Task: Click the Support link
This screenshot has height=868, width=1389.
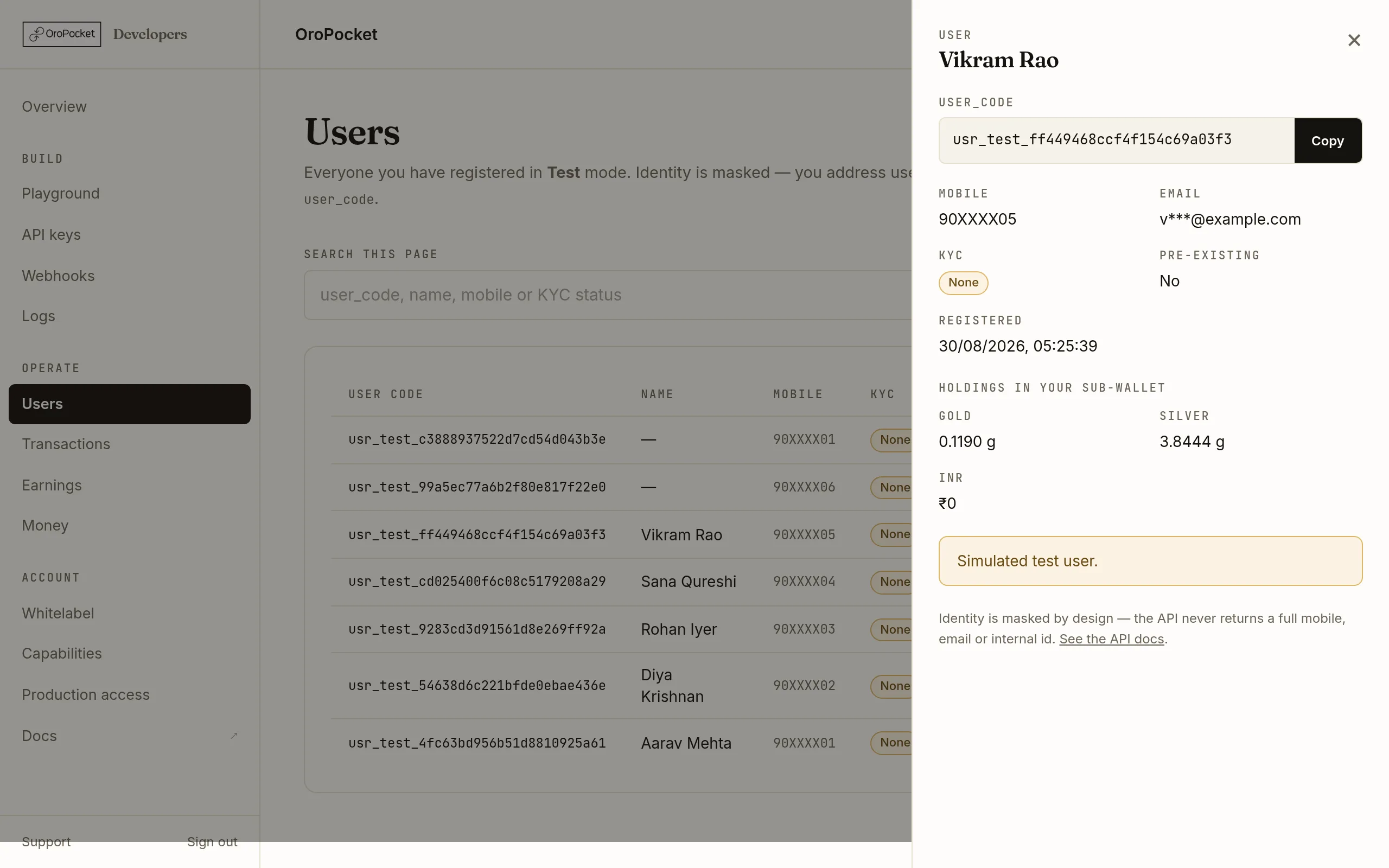Action: [x=46, y=842]
